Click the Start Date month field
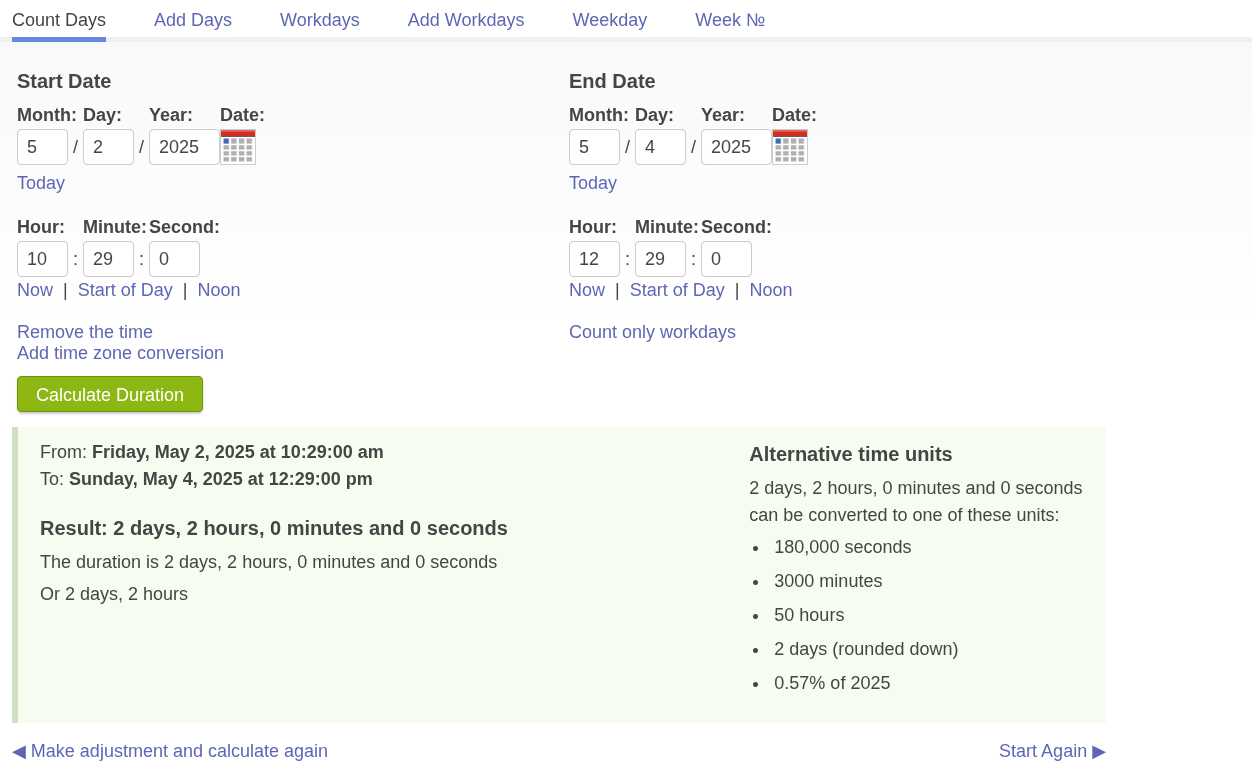 pyautogui.click(x=42, y=147)
